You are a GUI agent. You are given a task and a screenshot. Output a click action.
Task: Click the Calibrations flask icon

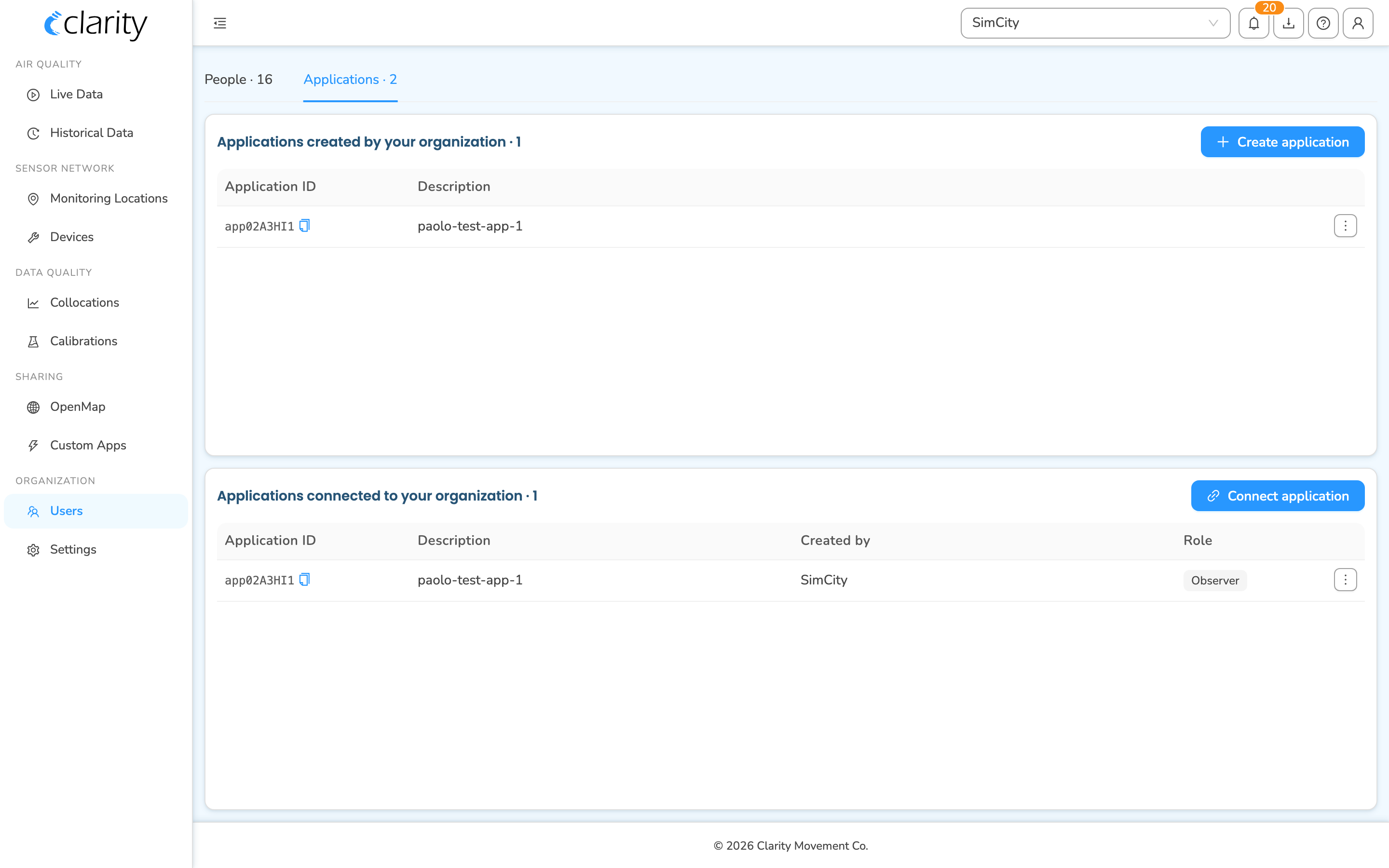pyautogui.click(x=33, y=341)
